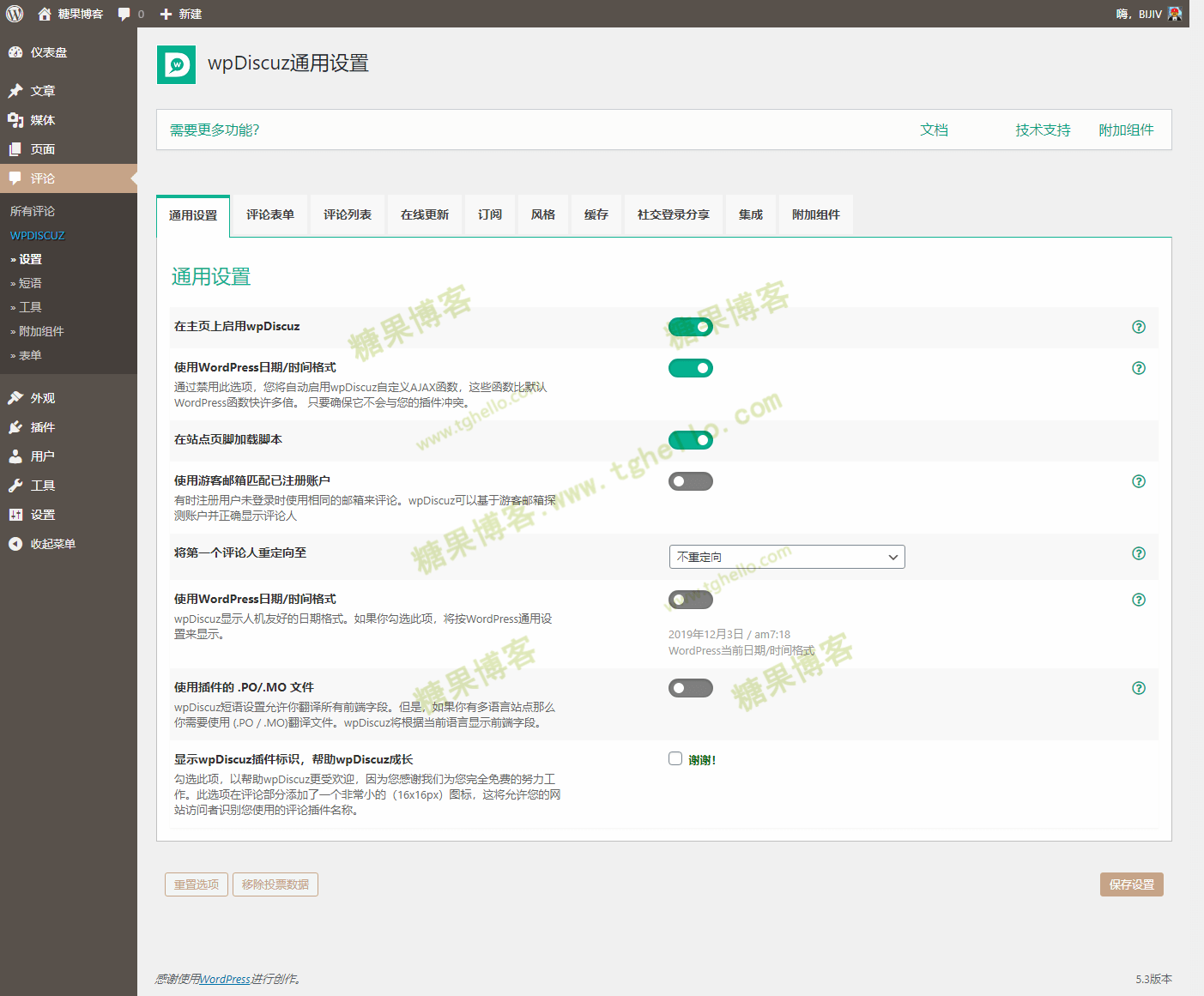Viewport: 1204px width, 996px height.
Task: Open help for second 使用WordPress日期/时间格式 row
Action: coord(1139,600)
